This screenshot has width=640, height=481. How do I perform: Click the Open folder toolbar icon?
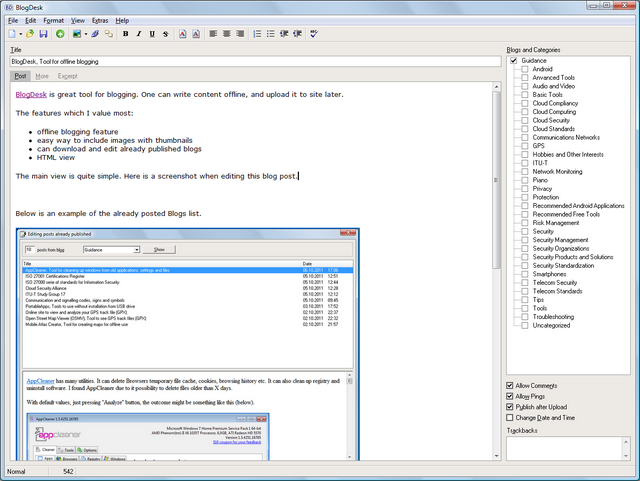coord(30,34)
